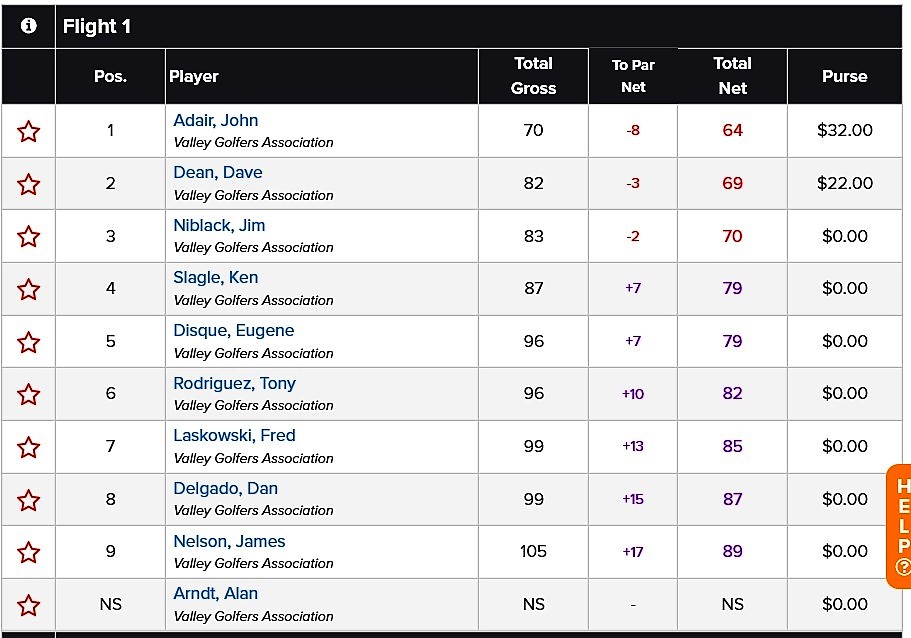911x638 pixels.
Task: Open Adair, John player link
Action: tap(216, 120)
